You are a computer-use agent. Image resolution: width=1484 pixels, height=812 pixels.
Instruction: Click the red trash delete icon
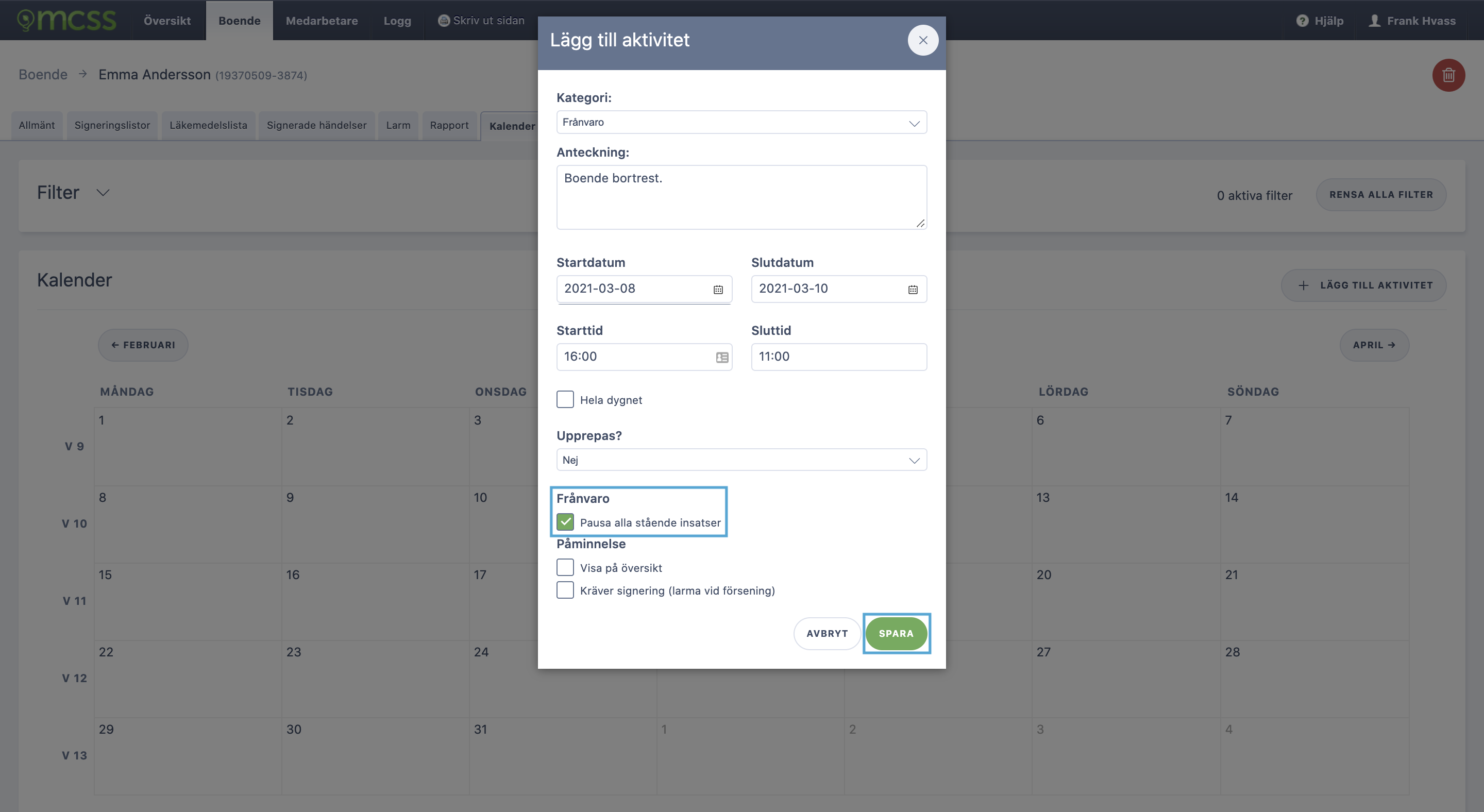click(1448, 75)
